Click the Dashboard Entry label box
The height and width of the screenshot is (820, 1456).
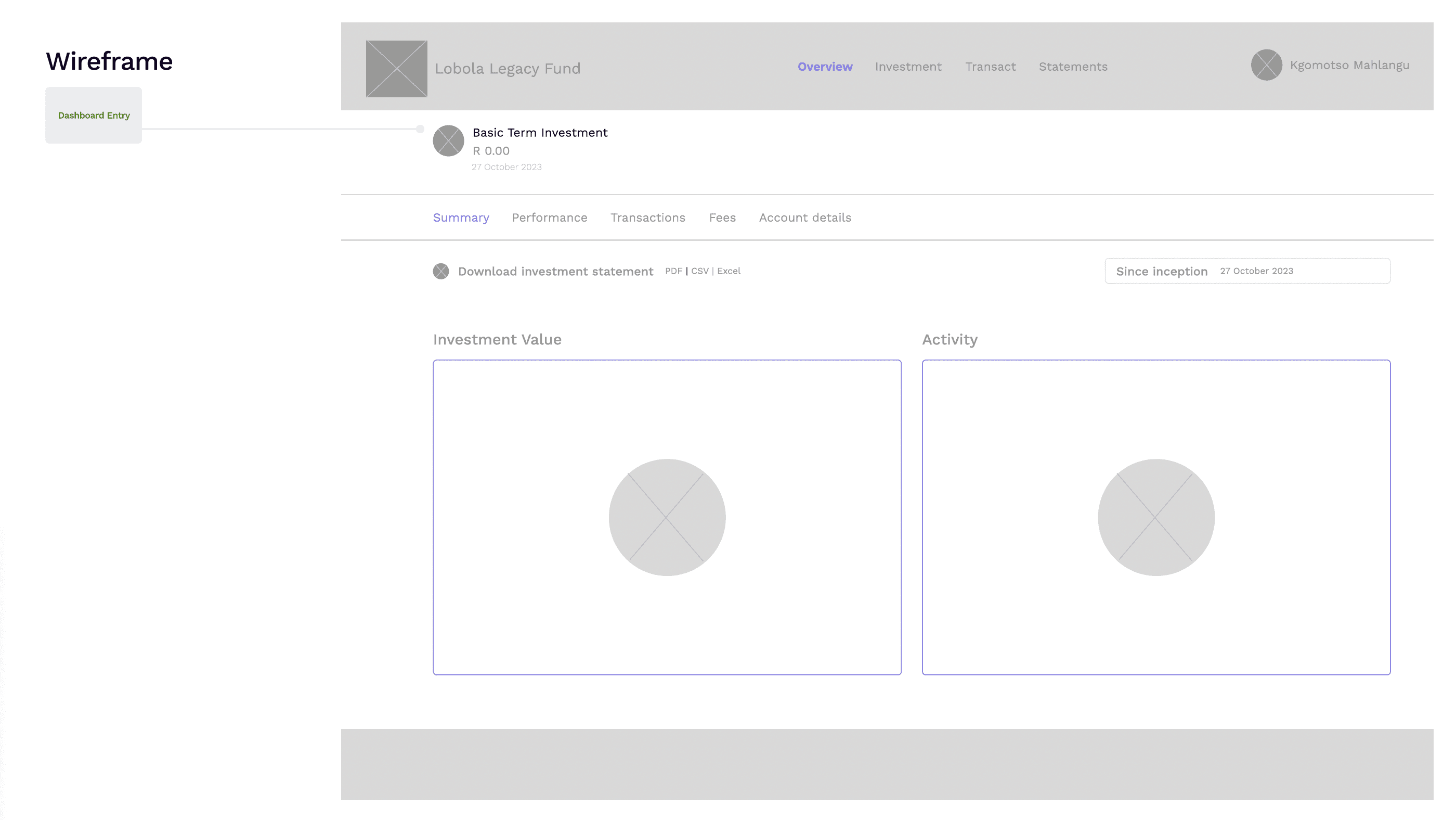coord(94,116)
